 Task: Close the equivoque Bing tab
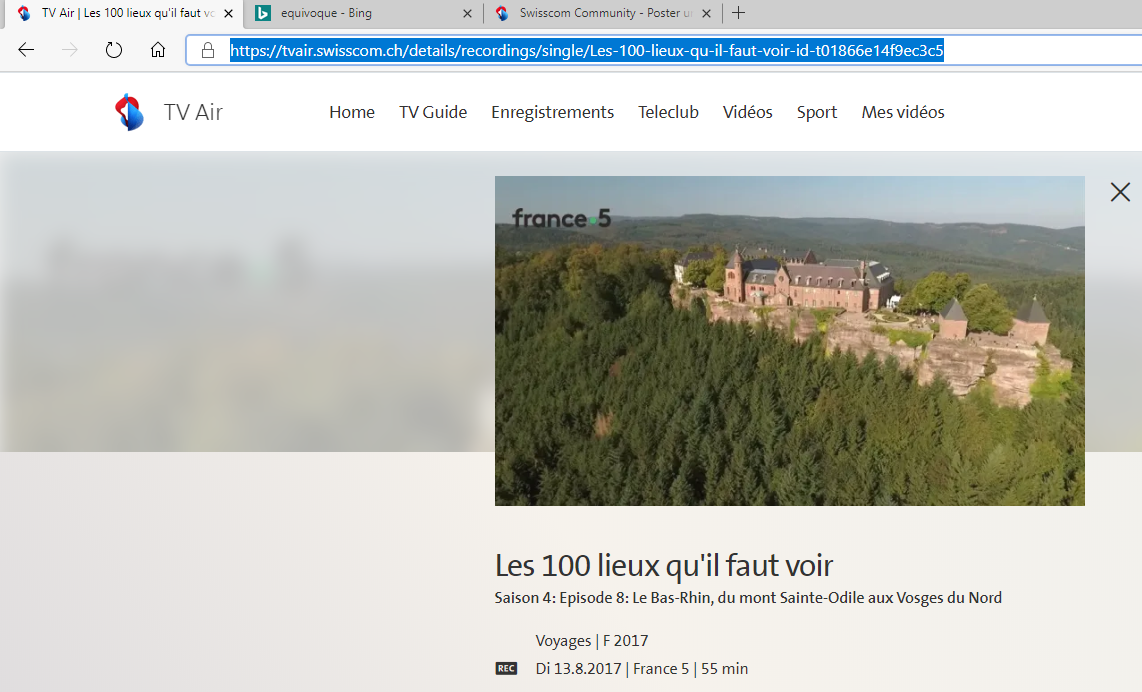[x=468, y=13]
